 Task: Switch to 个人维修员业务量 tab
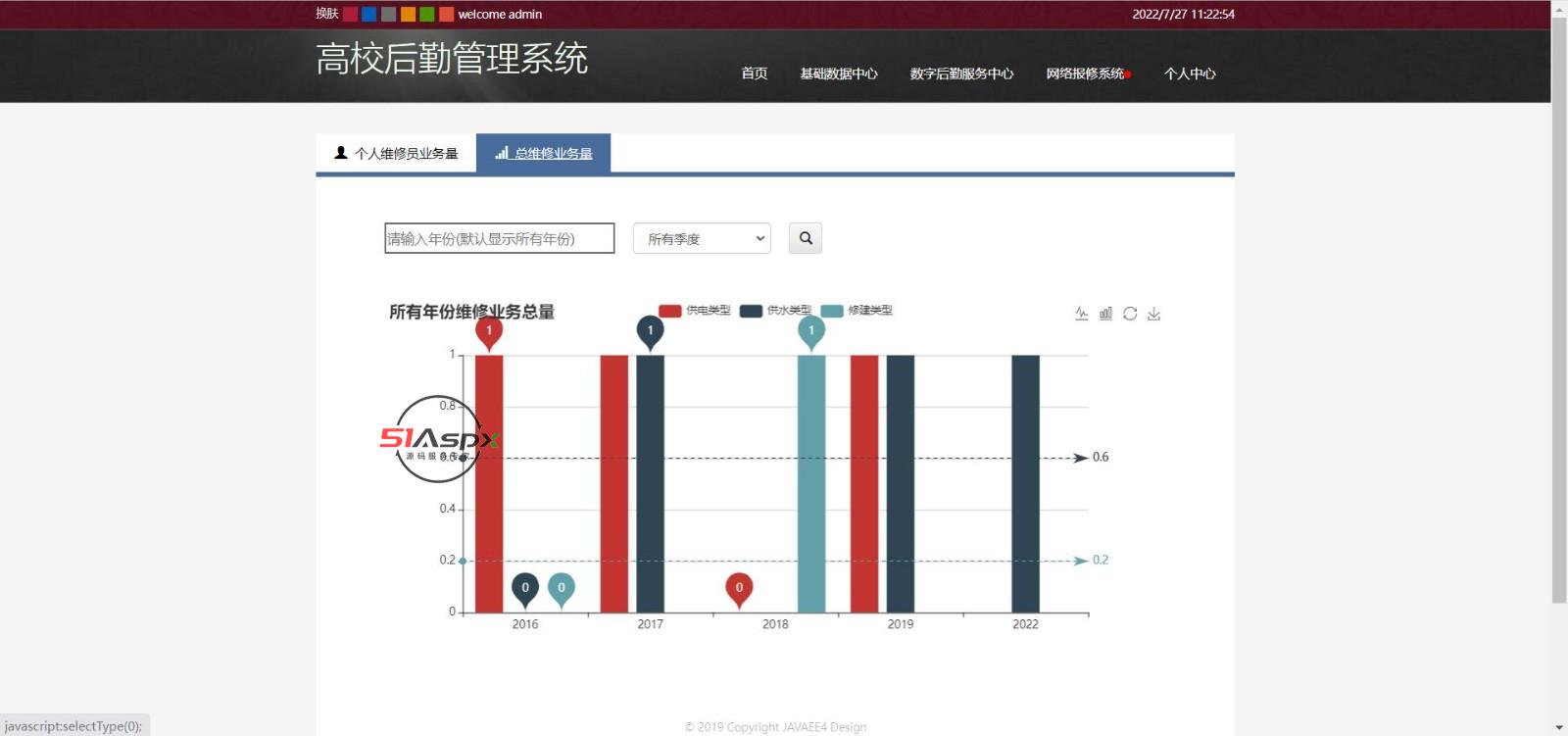(396, 154)
